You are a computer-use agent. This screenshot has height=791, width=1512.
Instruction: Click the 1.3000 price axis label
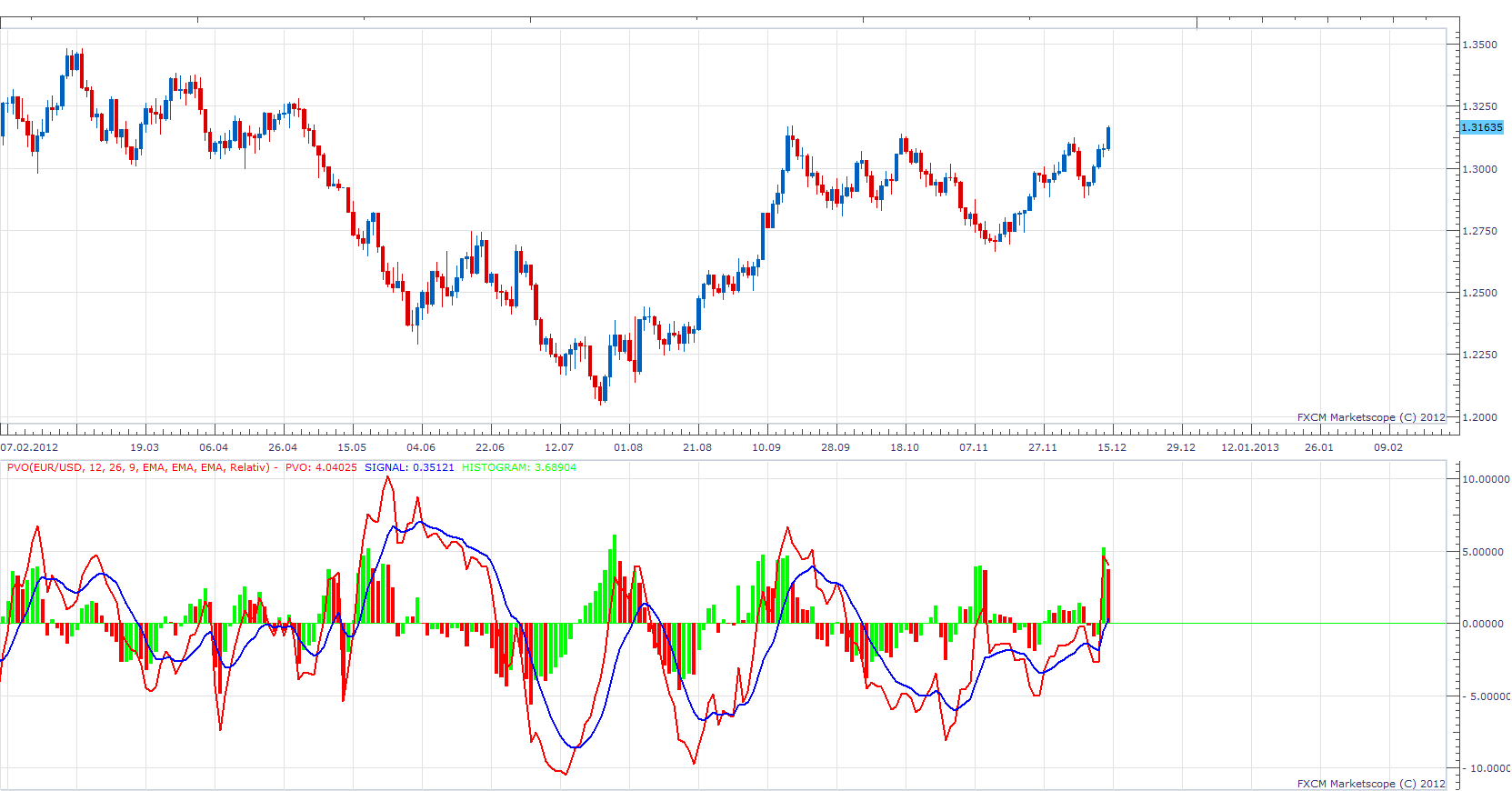tap(1479, 169)
